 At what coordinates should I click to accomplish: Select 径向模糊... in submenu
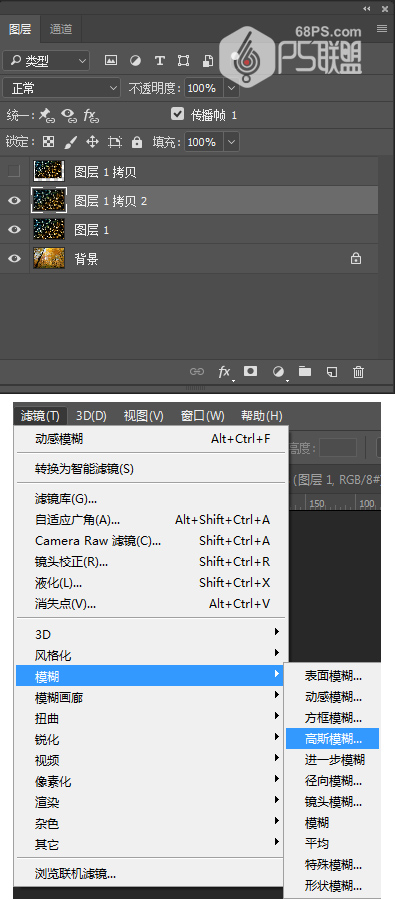333,781
